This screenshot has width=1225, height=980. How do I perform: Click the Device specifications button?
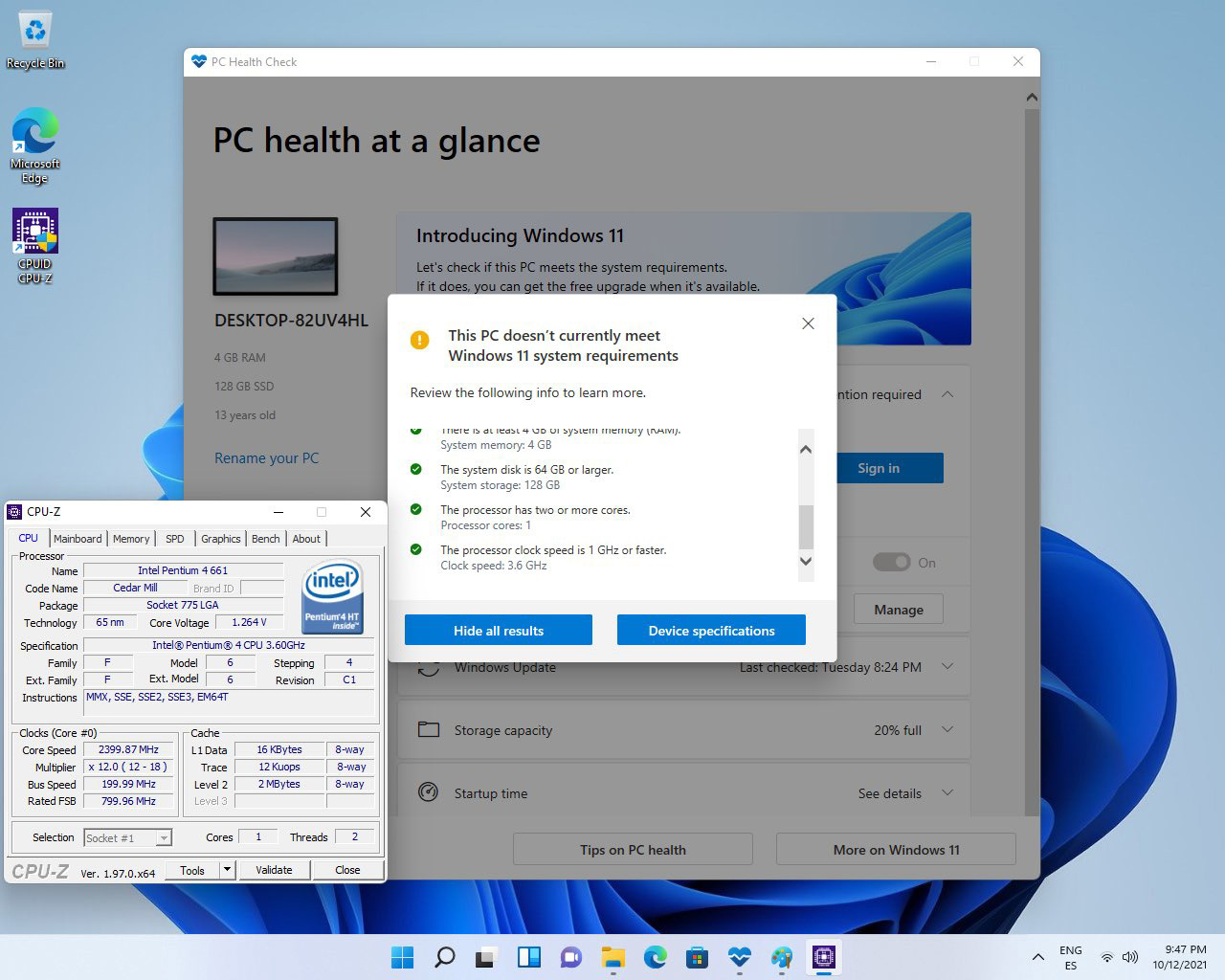click(711, 630)
